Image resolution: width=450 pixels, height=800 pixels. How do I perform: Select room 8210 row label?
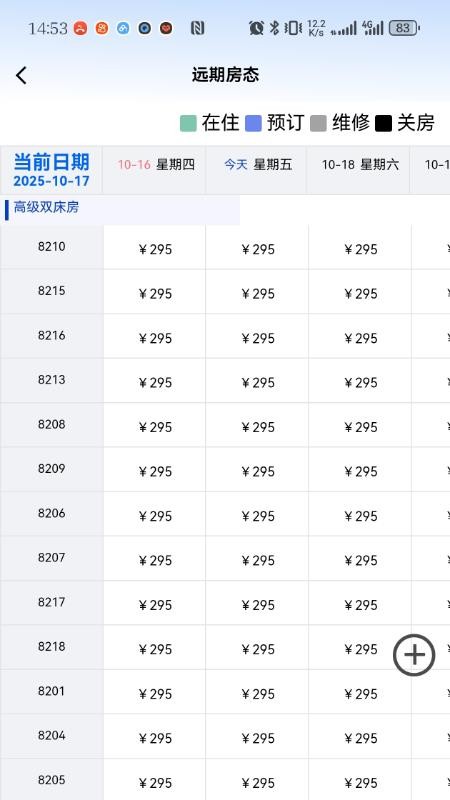pos(52,247)
